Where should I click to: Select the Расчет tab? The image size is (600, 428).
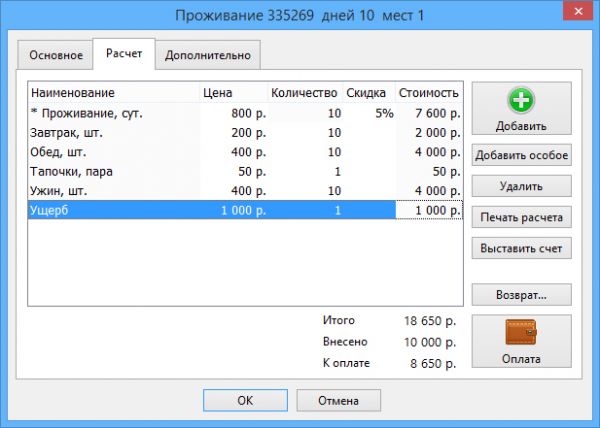pos(124,54)
